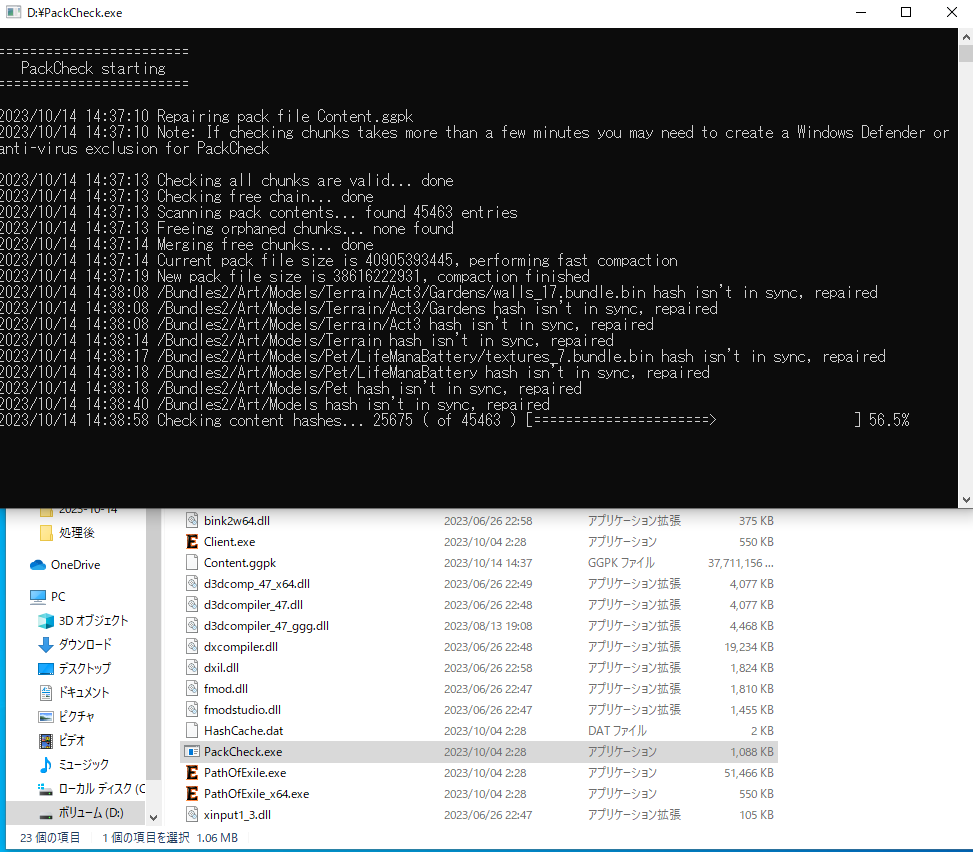The image size is (973, 852).
Task: Click the PathOfExile.exe application icon
Action: click(x=192, y=773)
